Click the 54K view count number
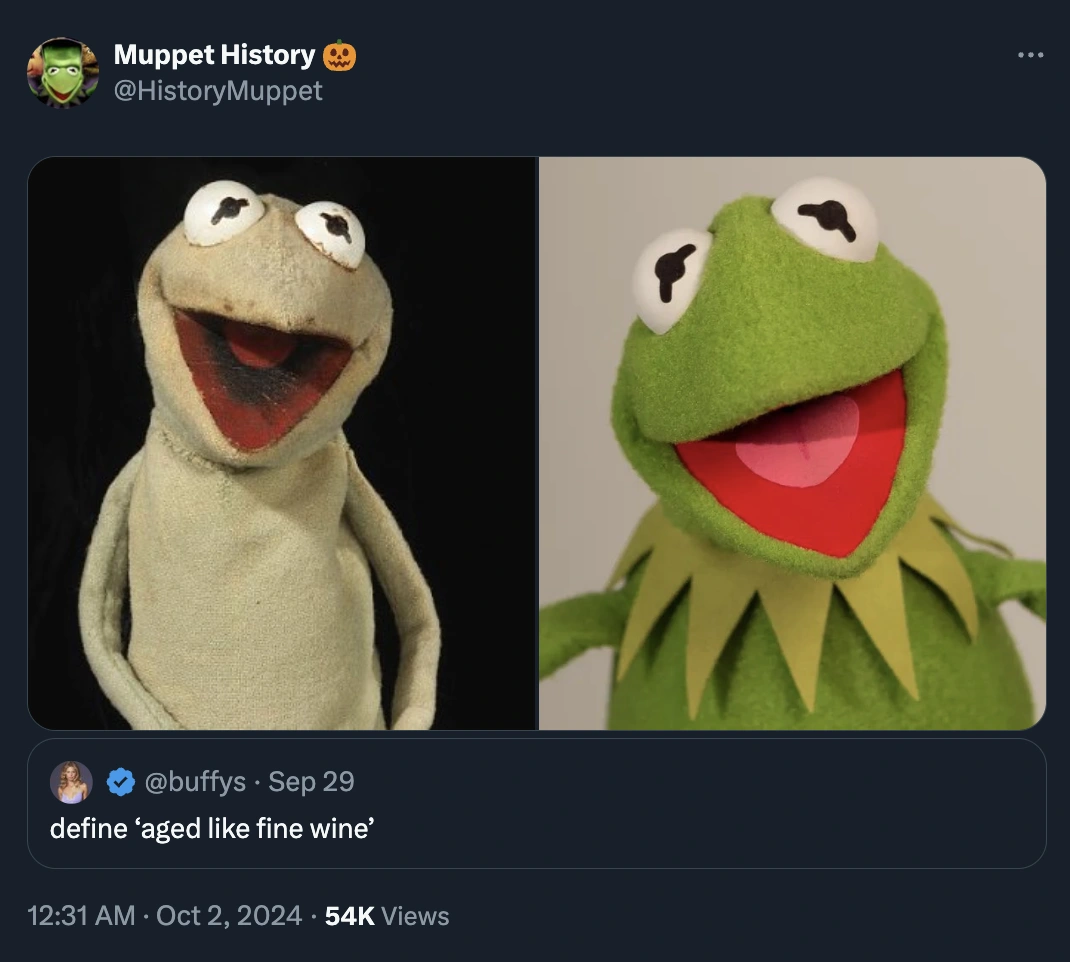1070x962 pixels. click(350, 915)
